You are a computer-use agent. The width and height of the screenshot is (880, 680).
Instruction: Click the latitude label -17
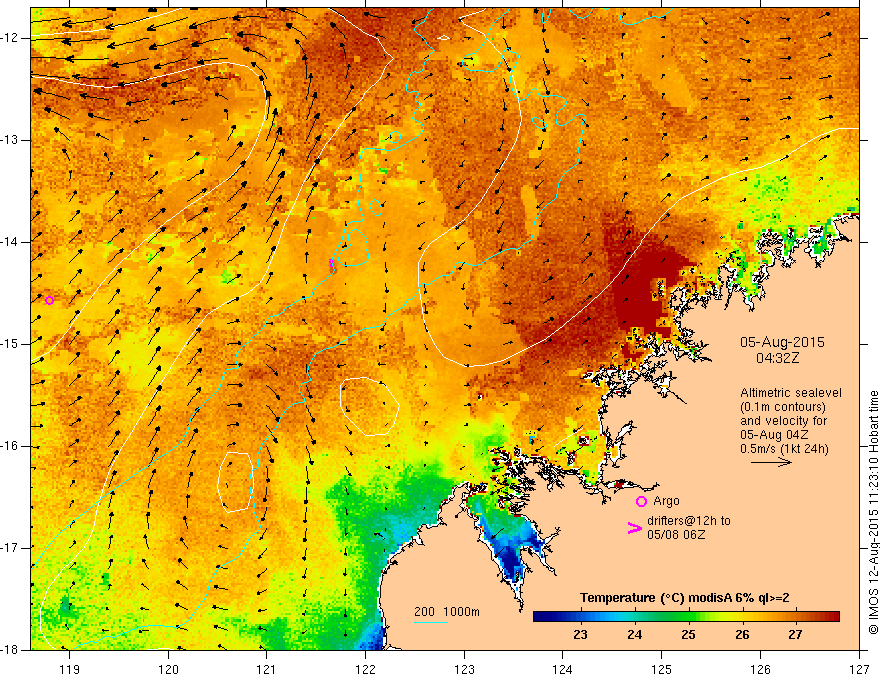pyautogui.click(x=10, y=548)
